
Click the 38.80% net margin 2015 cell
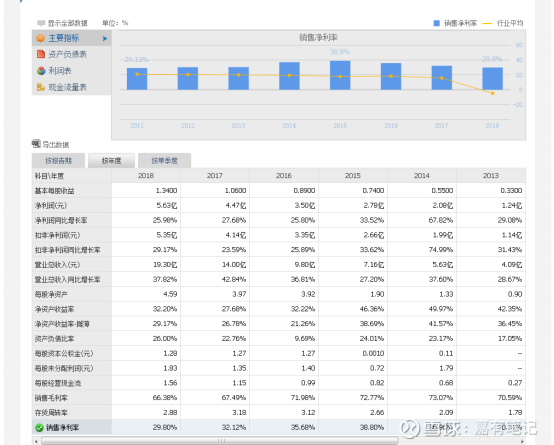coord(353,428)
